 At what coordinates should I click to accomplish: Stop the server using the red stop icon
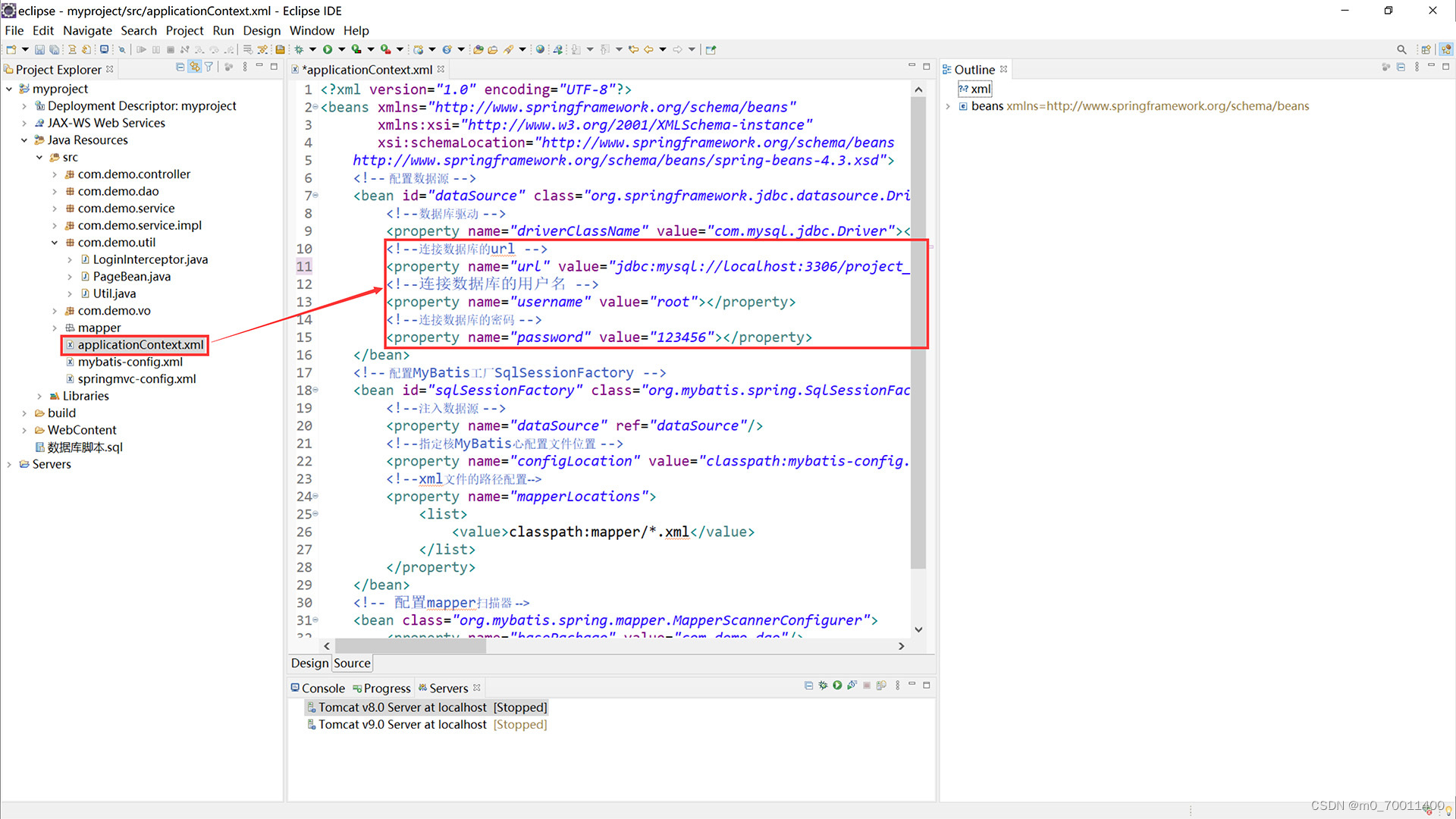tap(868, 686)
